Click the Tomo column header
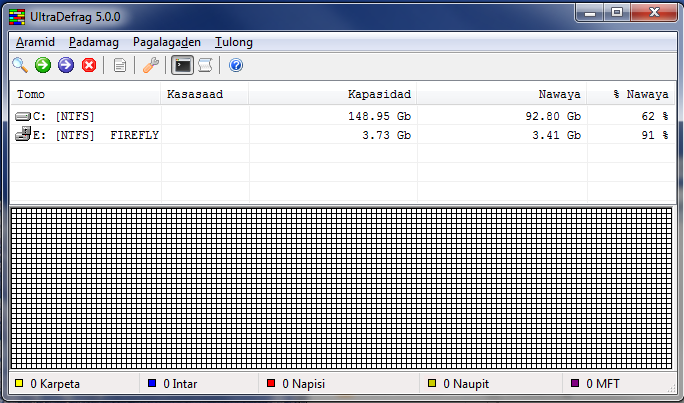This screenshot has width=684, height=403. pyautogui.click(x=86, y=94)
